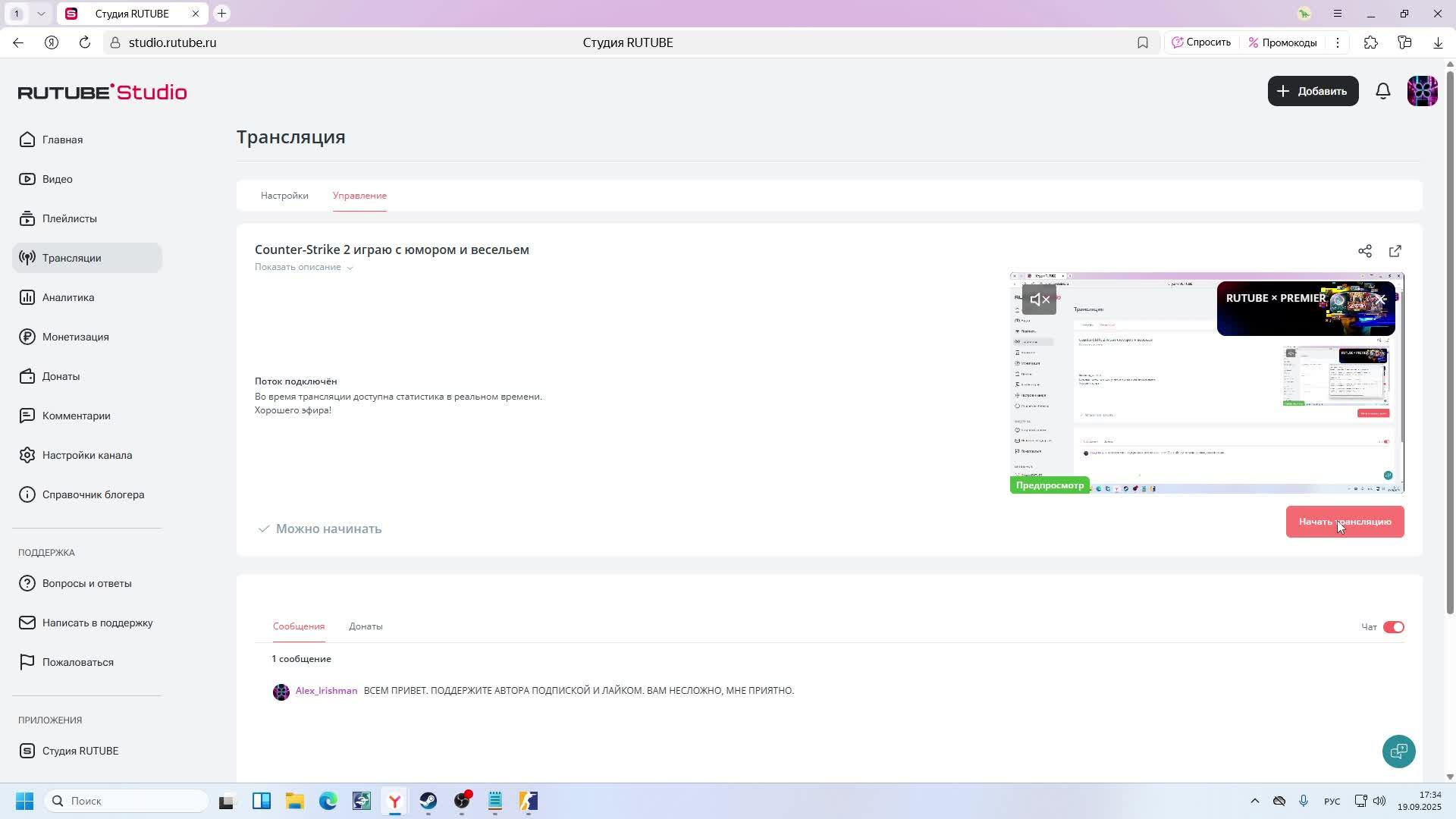Open the support chat bubble icon
The height and width of the screenshot is (819, 1456).
click(1398, 752)
